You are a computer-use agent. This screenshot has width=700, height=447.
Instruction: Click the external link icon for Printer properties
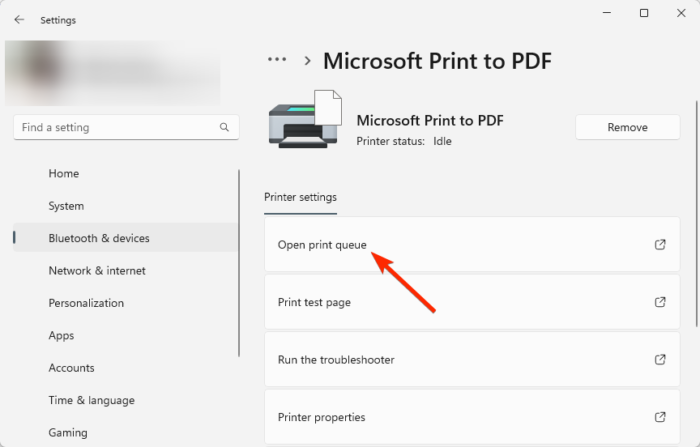pyautogui.click(x=660, y=417)
